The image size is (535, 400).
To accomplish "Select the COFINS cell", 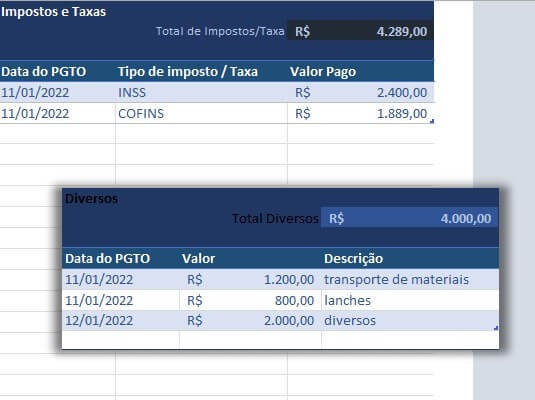I will 201,113.
